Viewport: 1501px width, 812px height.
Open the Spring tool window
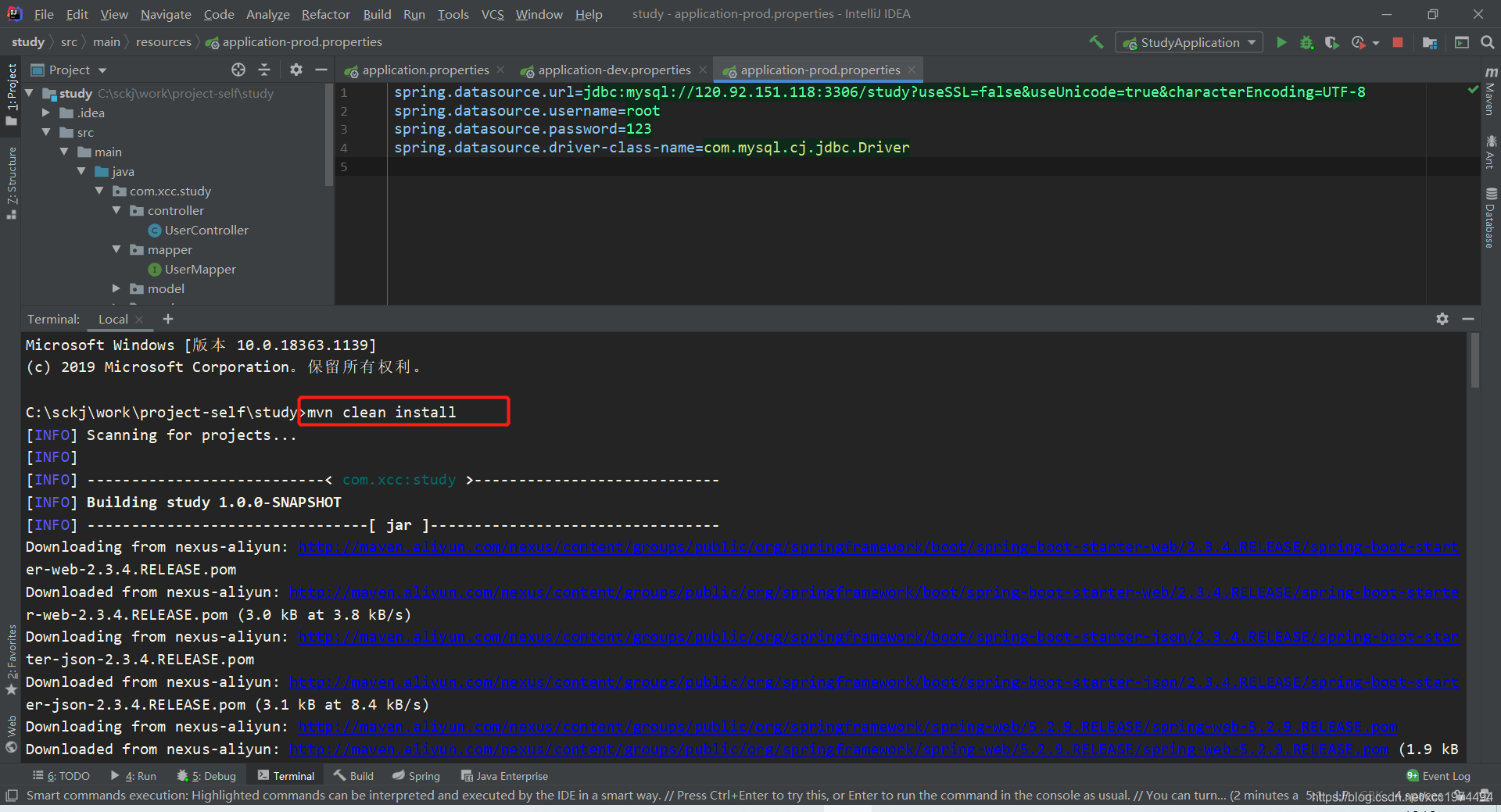click(417, 776)
